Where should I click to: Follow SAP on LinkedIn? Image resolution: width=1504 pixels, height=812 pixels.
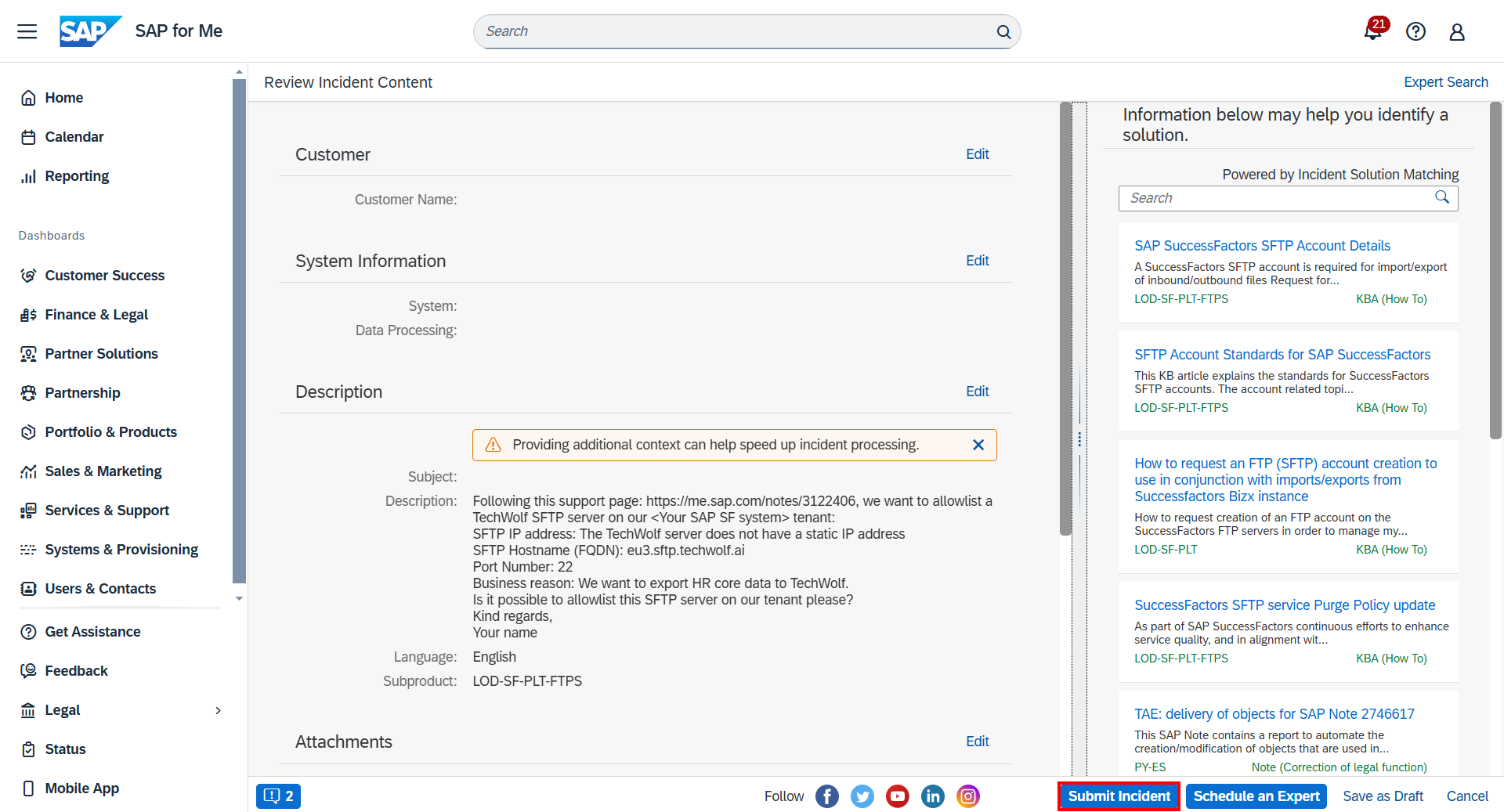932,796
